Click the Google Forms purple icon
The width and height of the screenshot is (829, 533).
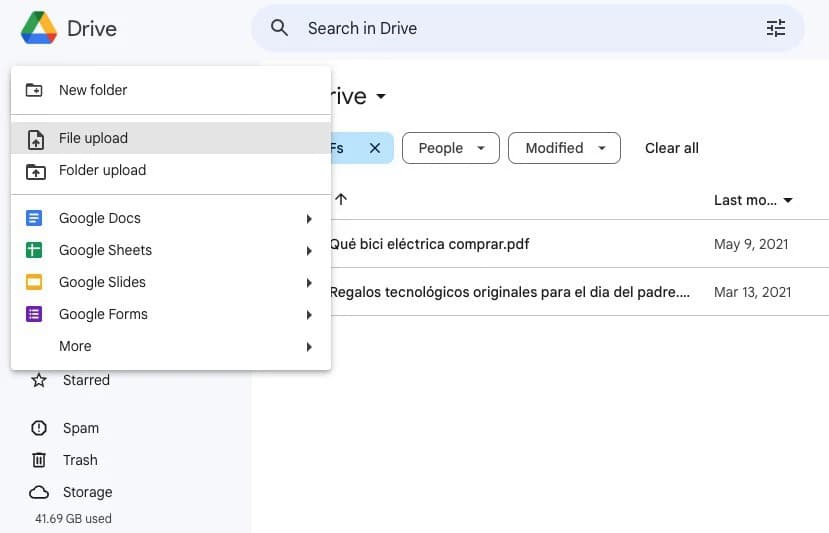pos(34,314)
